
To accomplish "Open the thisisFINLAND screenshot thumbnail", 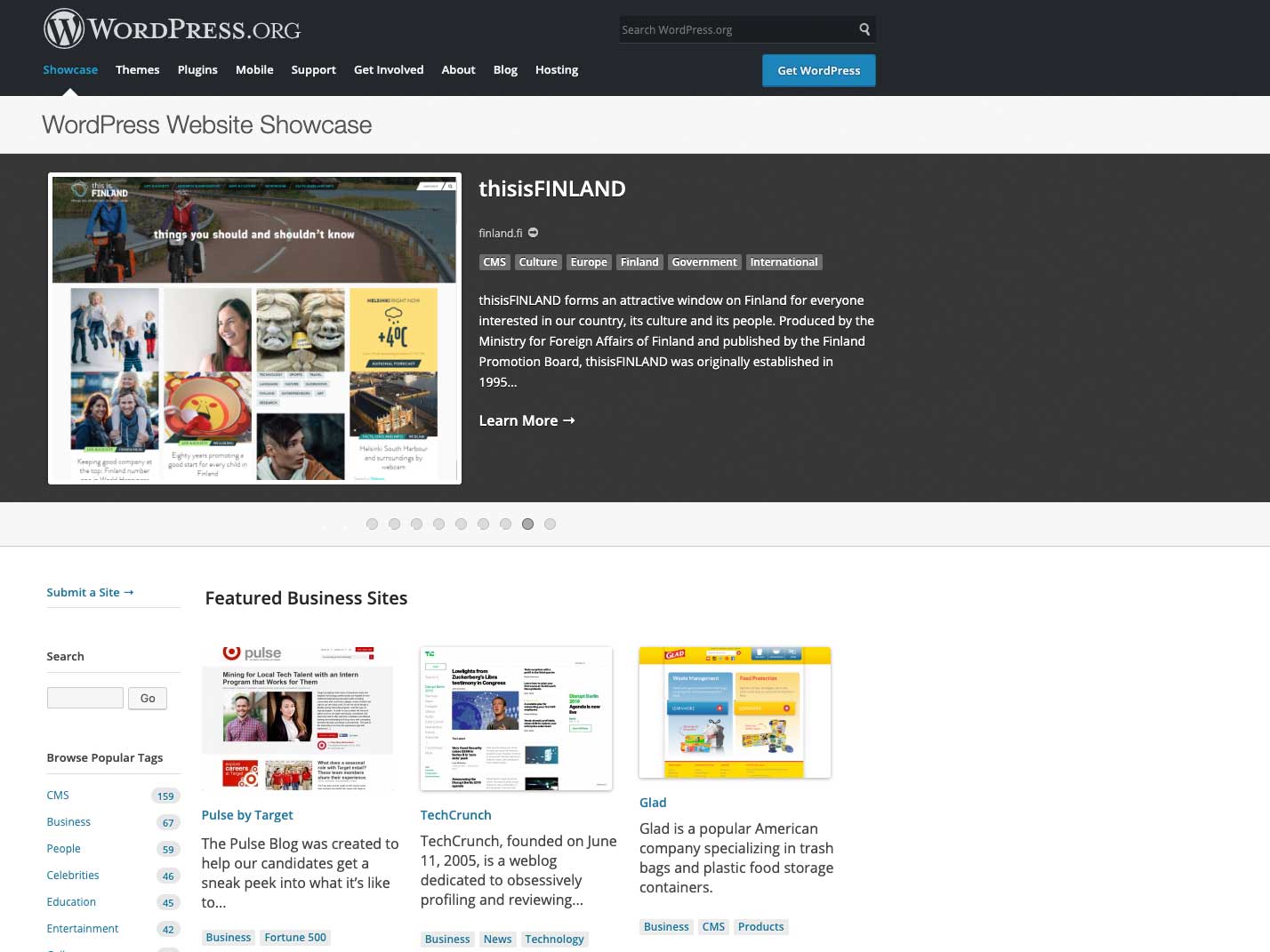I will point(254,329).
